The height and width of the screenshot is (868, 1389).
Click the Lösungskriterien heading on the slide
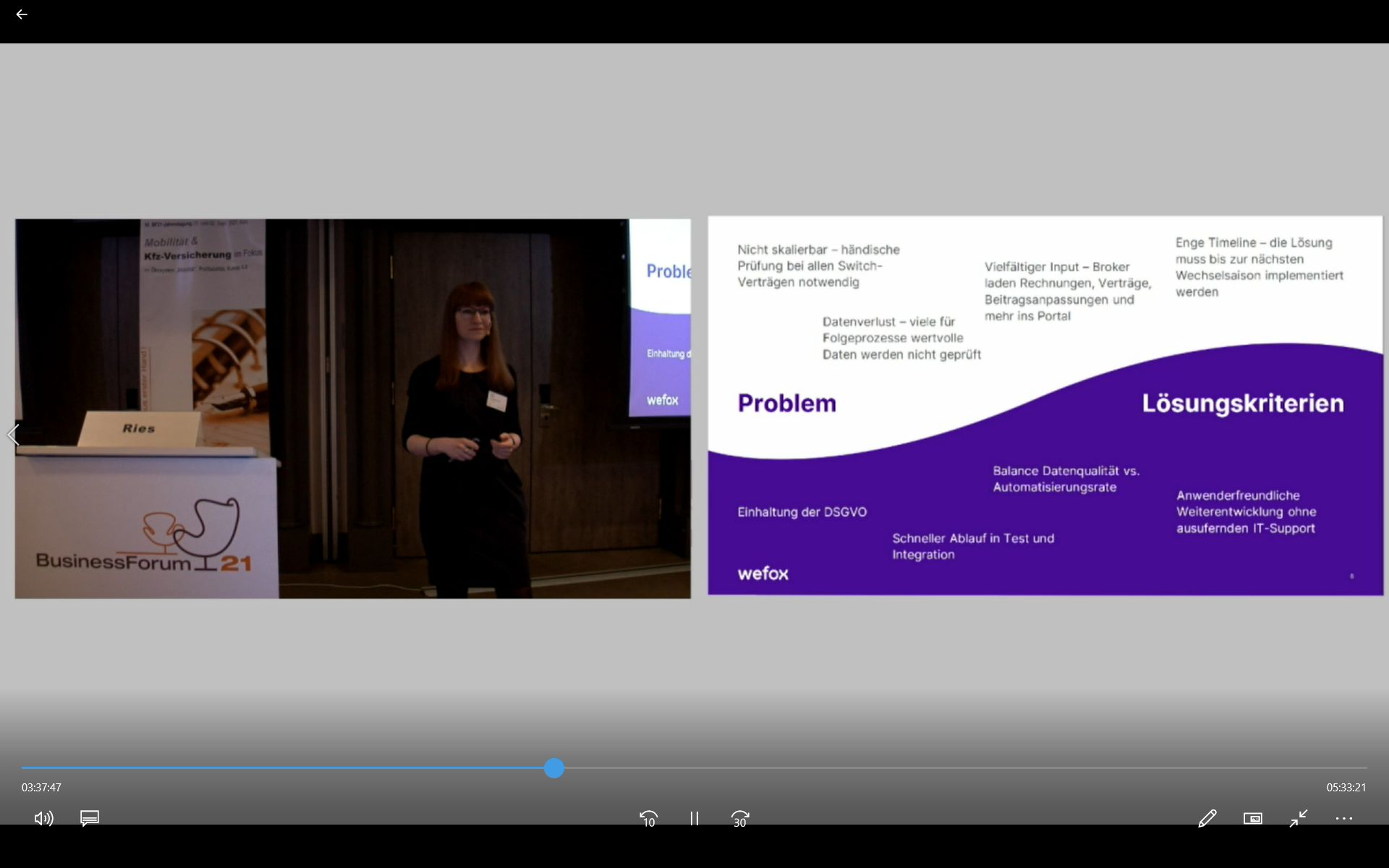click(1242, 403)
